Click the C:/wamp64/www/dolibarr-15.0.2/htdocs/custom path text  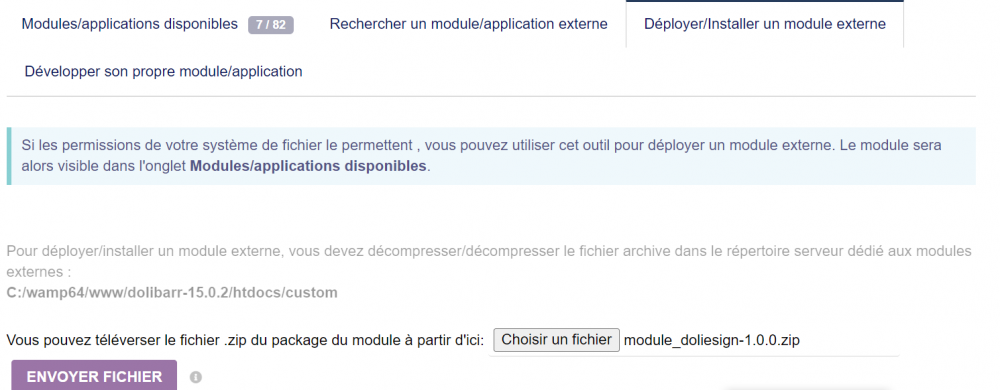[172, 293]
